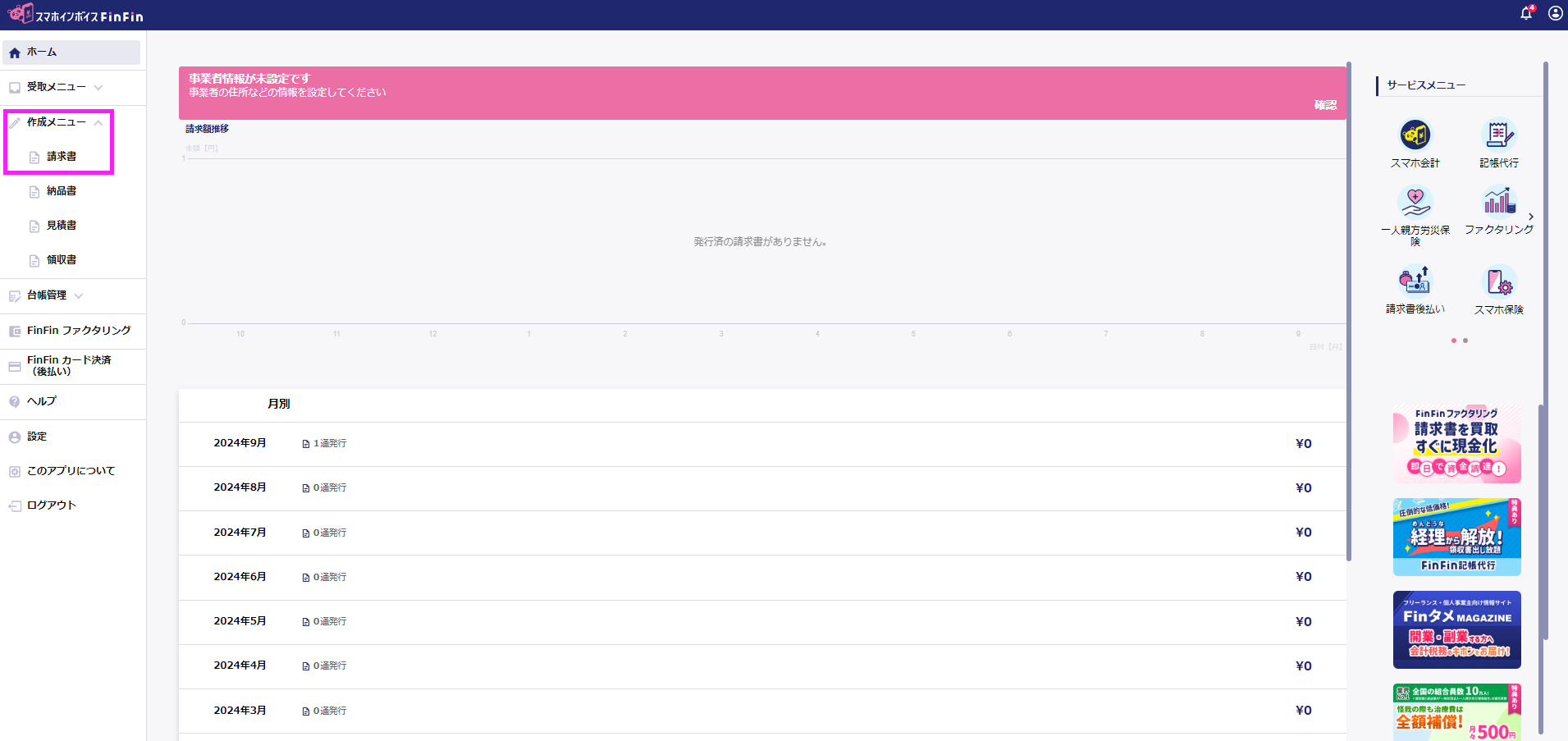Click the main content vertical scrollbar

(x=1348, y=312)
